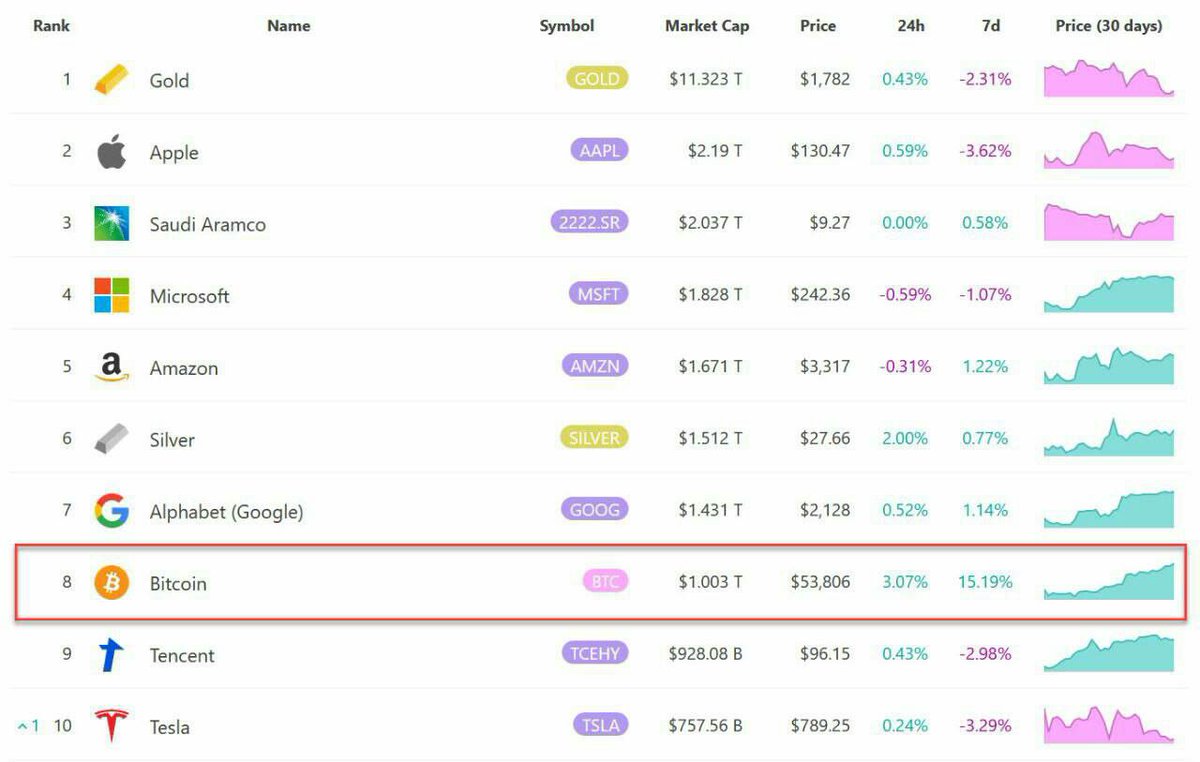
Task: Open the Microsoft company link
Action: pos(189,296)
